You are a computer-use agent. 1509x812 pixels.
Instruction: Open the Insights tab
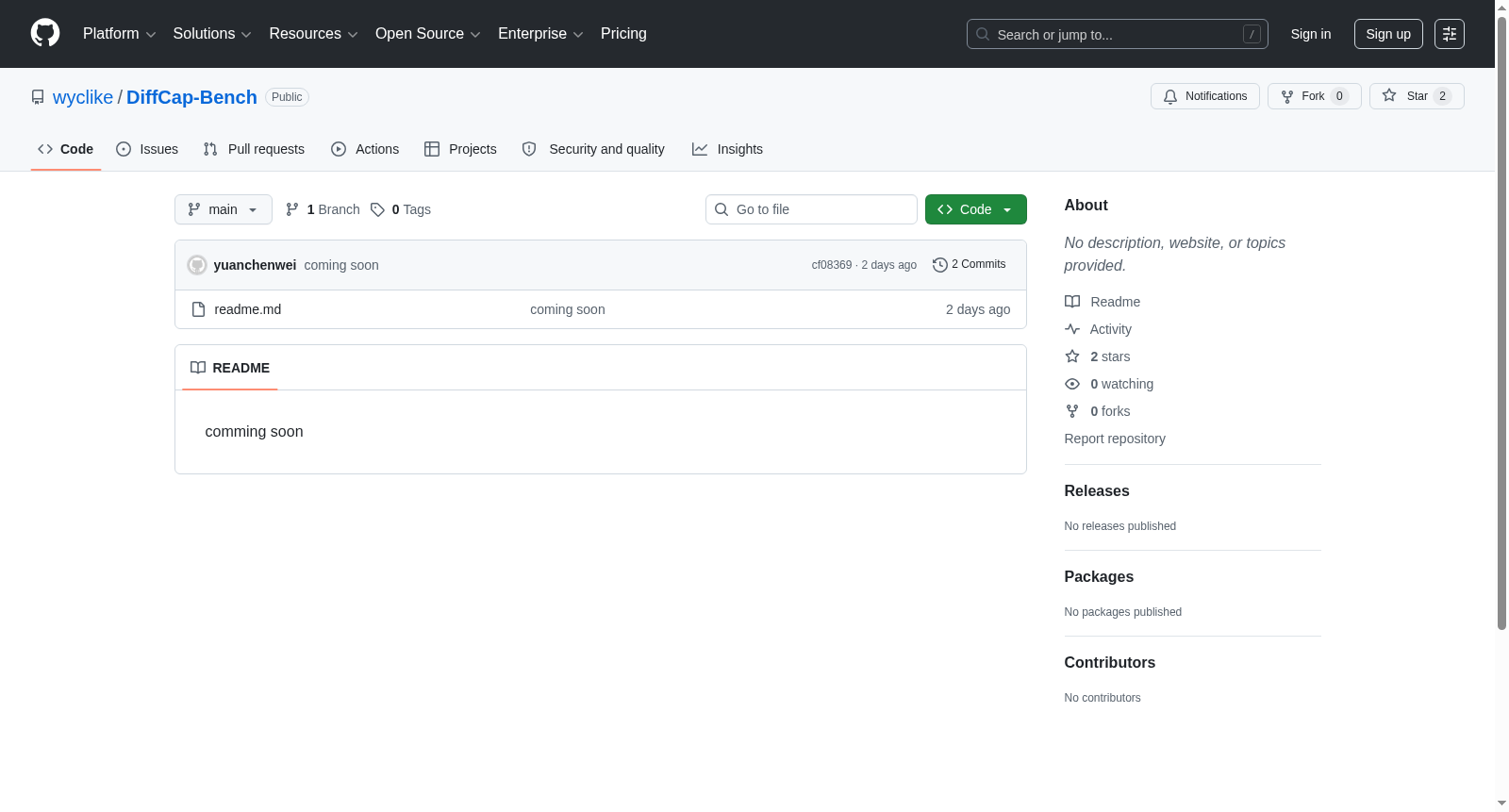point(727,149)
